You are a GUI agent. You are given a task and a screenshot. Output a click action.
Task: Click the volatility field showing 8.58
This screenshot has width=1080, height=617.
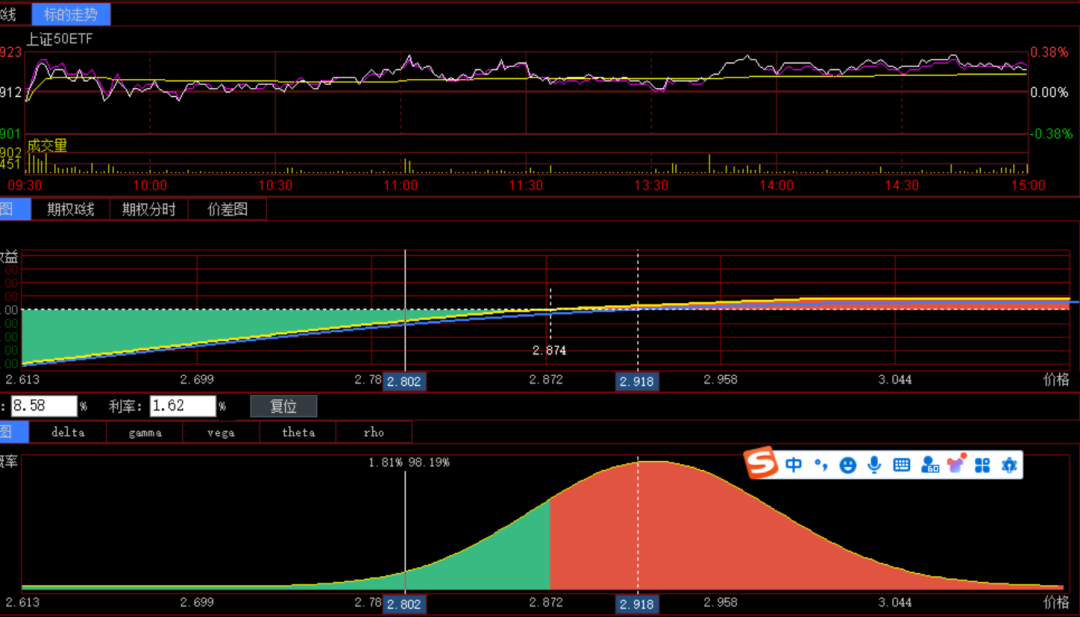[44, 406]
